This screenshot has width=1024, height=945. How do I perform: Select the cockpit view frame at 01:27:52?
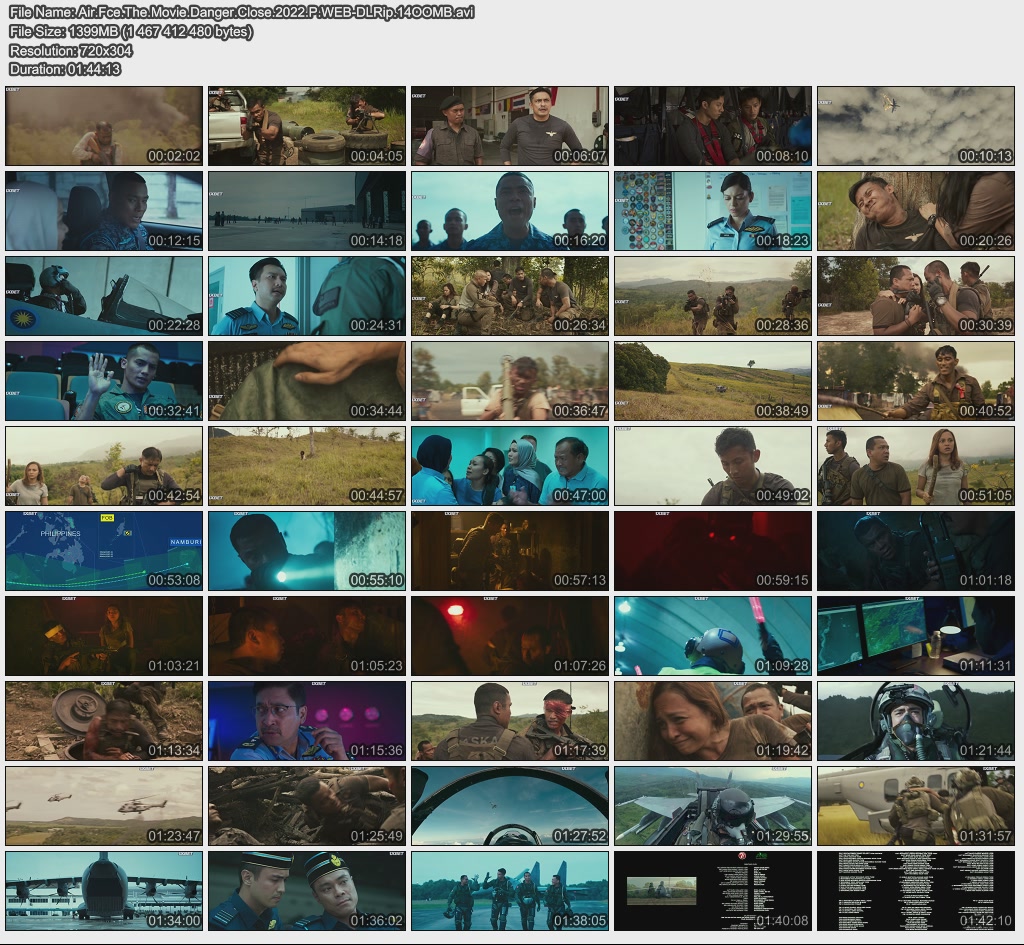[510, 806]
